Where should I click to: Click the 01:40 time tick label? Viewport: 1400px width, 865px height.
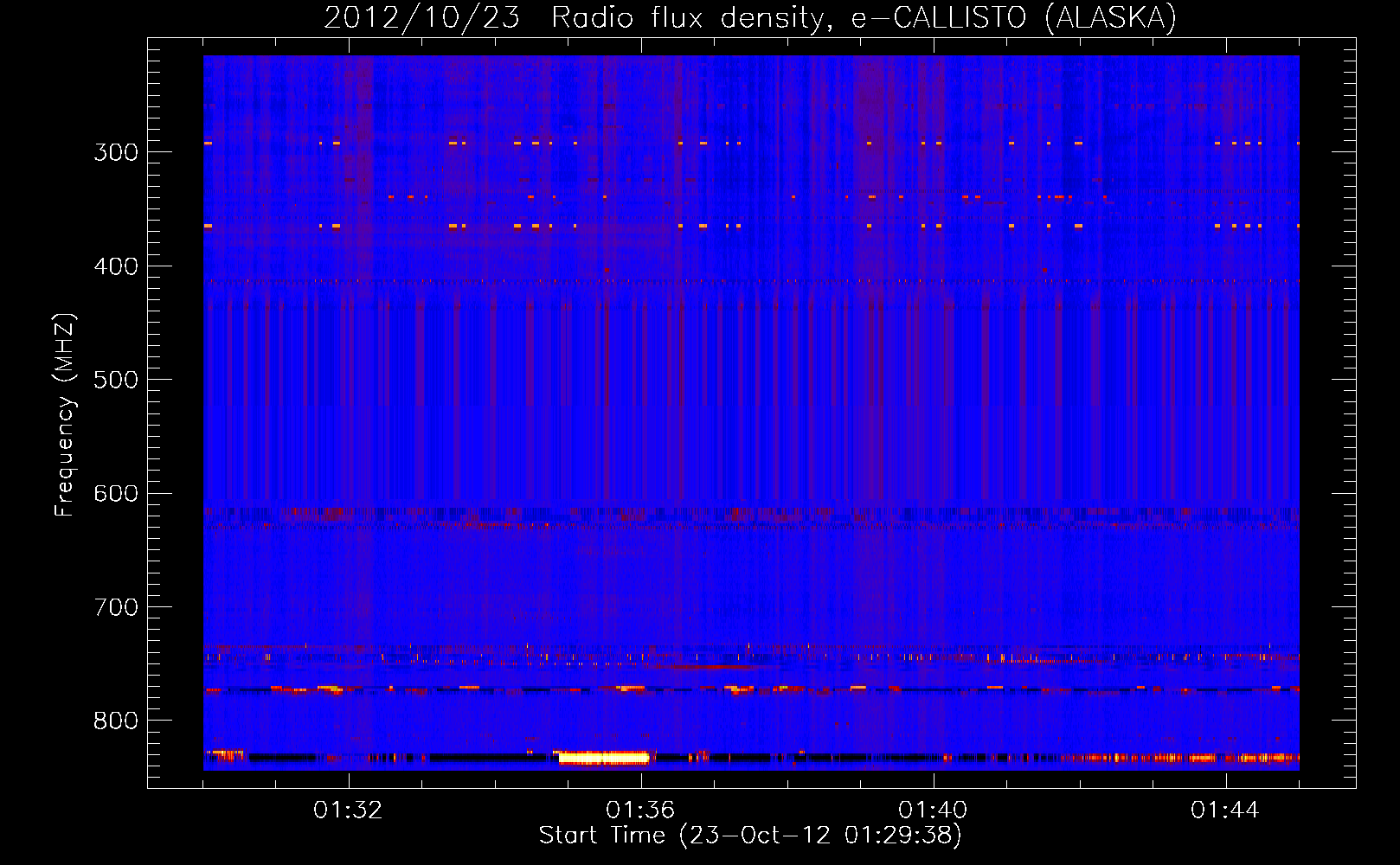[x=933, y=811]
